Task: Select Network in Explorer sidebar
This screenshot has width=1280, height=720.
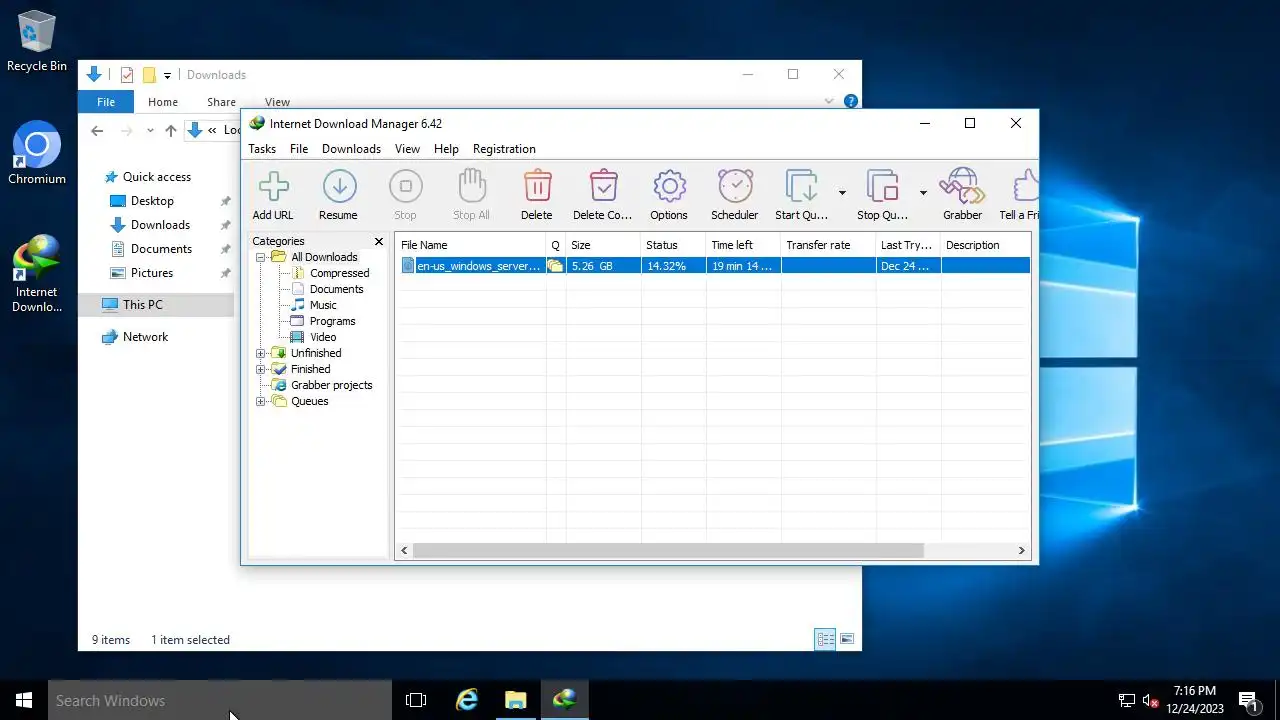Action: tap(145, 337)
